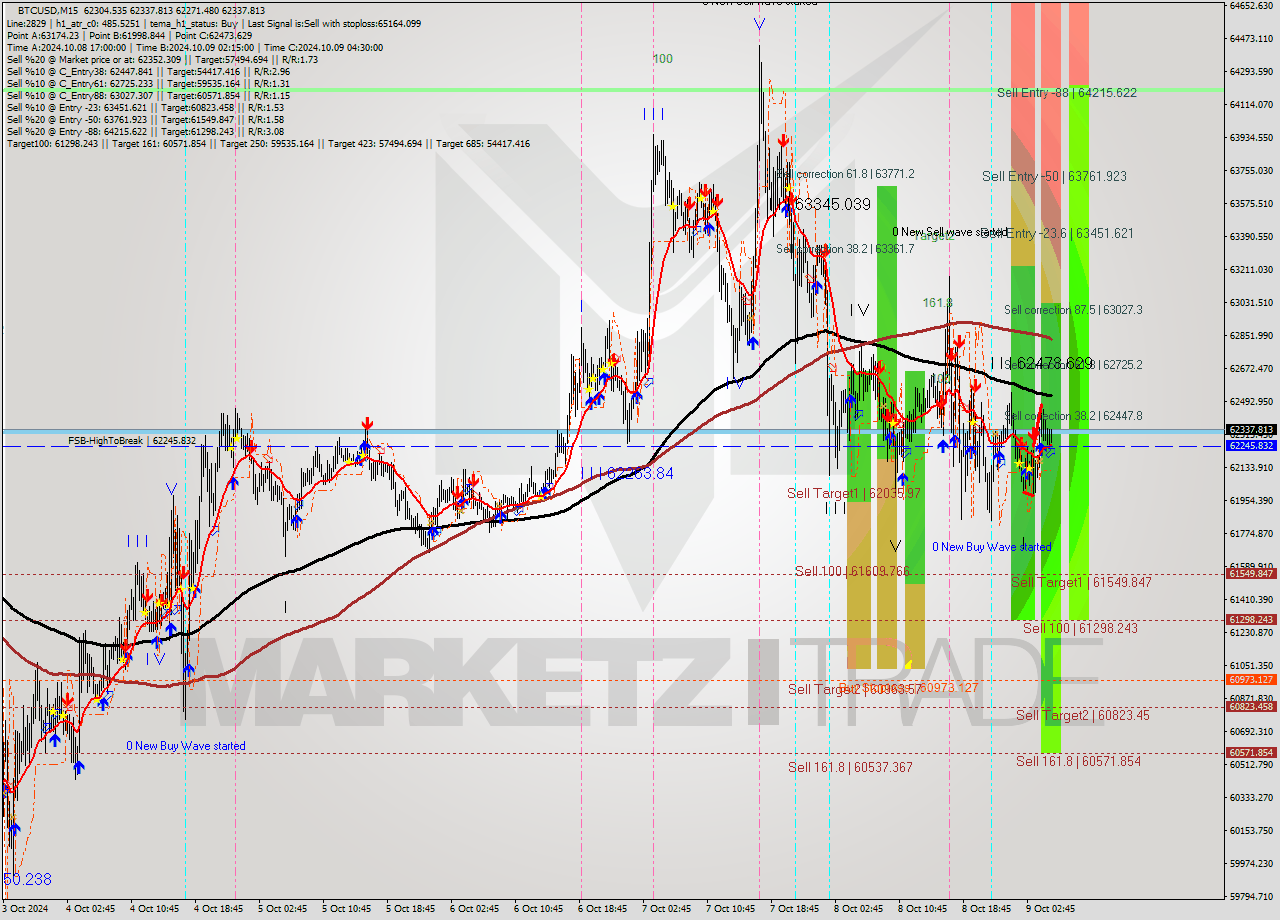Click the 'Target100: 61298.243' targets summary line
This screenshot has height=920, width=1280.
coord(268,144)
